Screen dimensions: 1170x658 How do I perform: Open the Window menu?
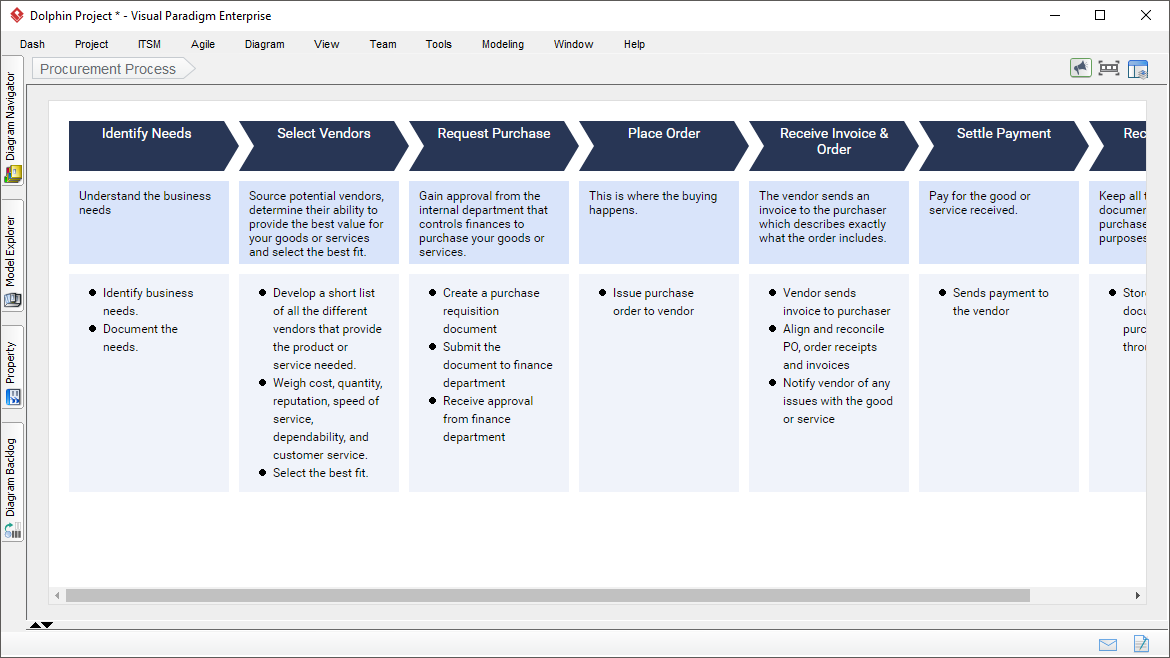pos(573,44)
